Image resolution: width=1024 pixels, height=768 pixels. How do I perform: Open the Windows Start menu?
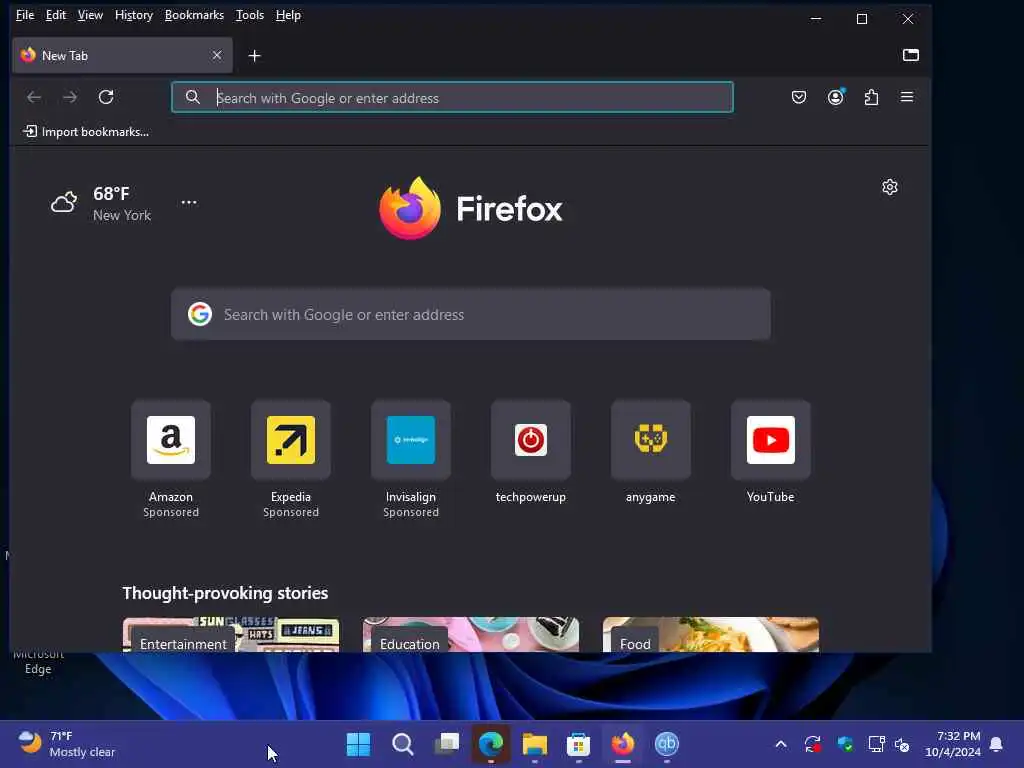(358, 744)
